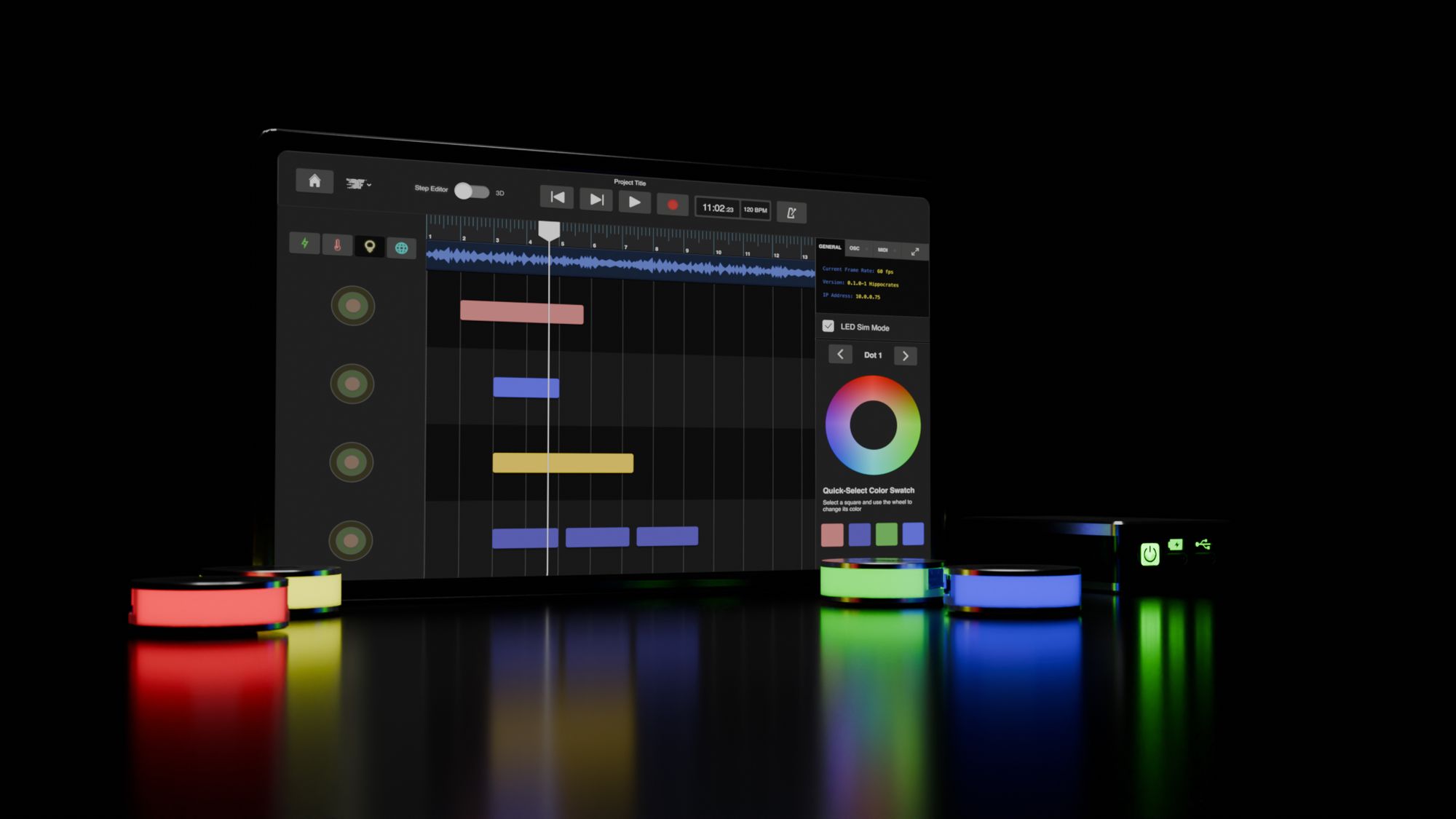Toggle Step Editor to 3D switch
The height and width of the screenshot is (819, 1456).
[x=471, y=191]
